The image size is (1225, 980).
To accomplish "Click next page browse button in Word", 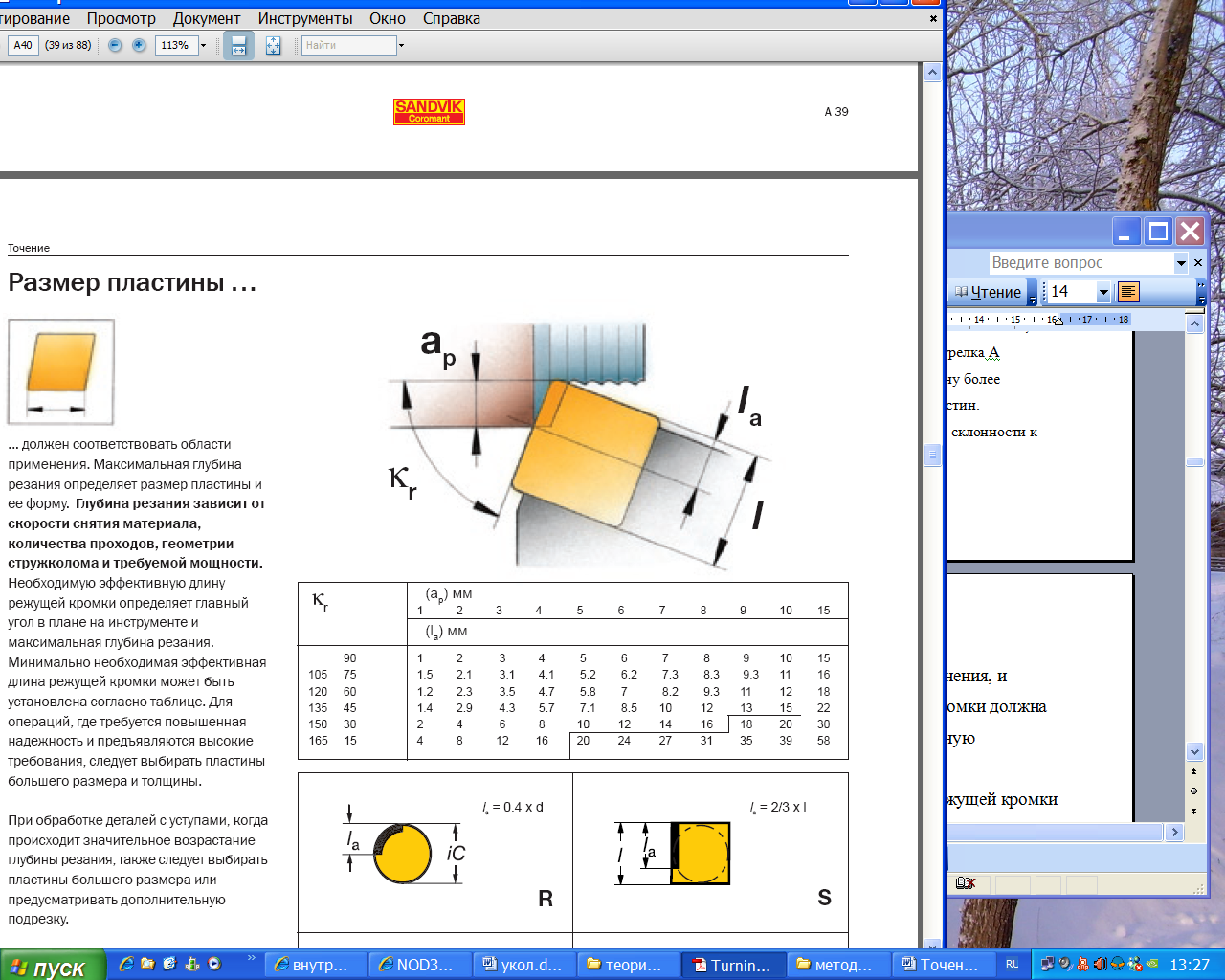I will coord(1194,811).
